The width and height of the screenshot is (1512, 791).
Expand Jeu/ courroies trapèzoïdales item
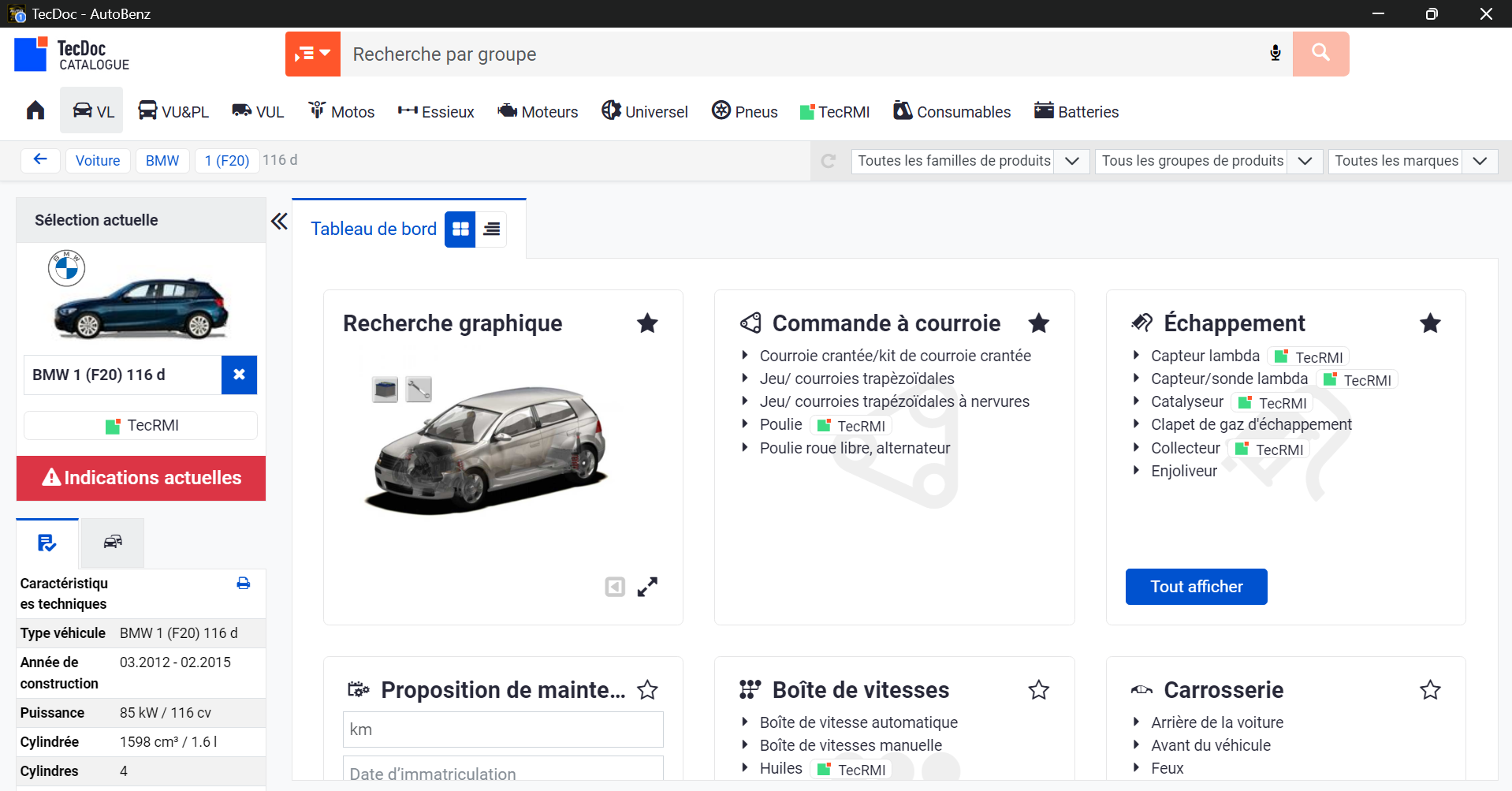click(857, 379)
